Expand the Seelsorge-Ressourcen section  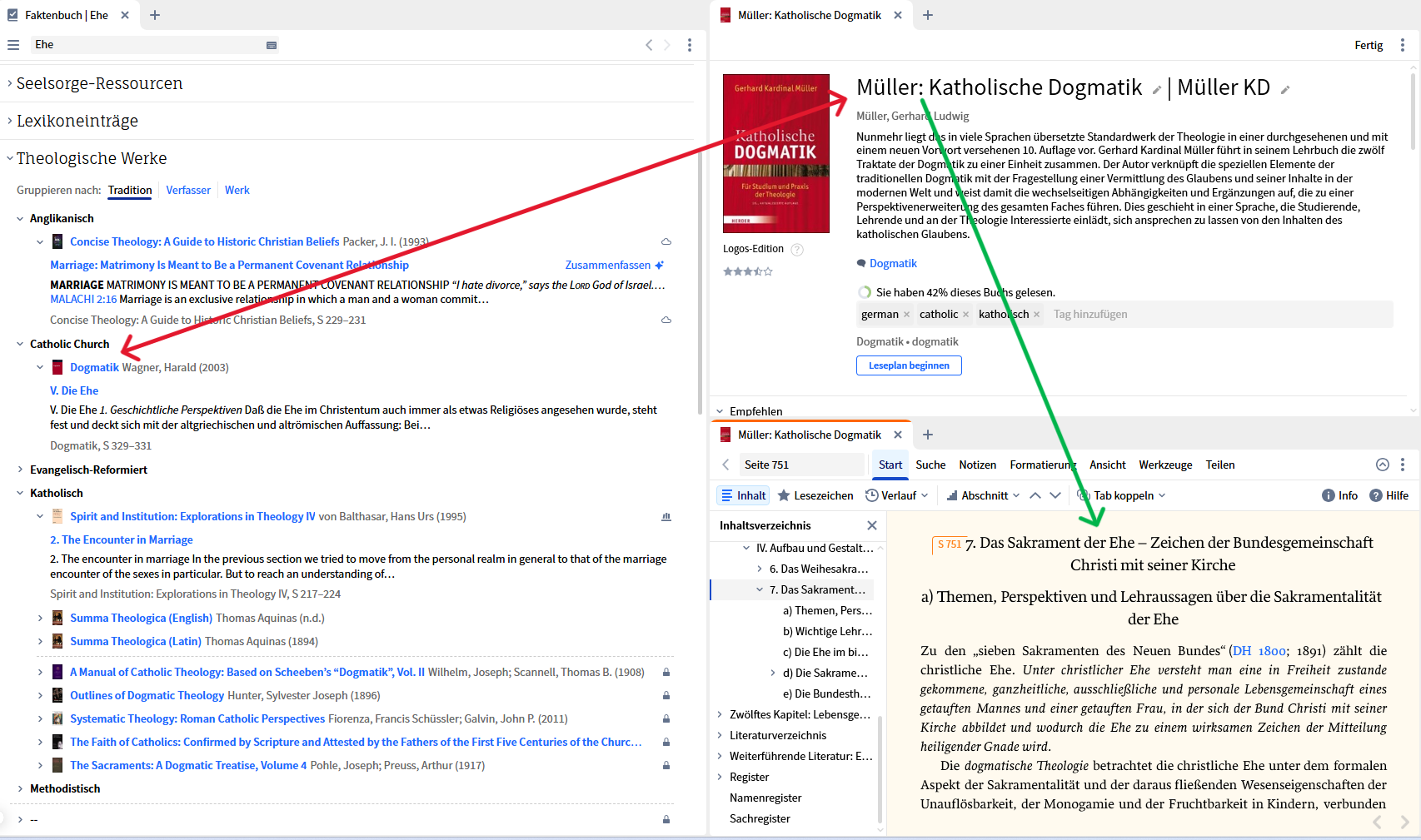coord(10,83)
